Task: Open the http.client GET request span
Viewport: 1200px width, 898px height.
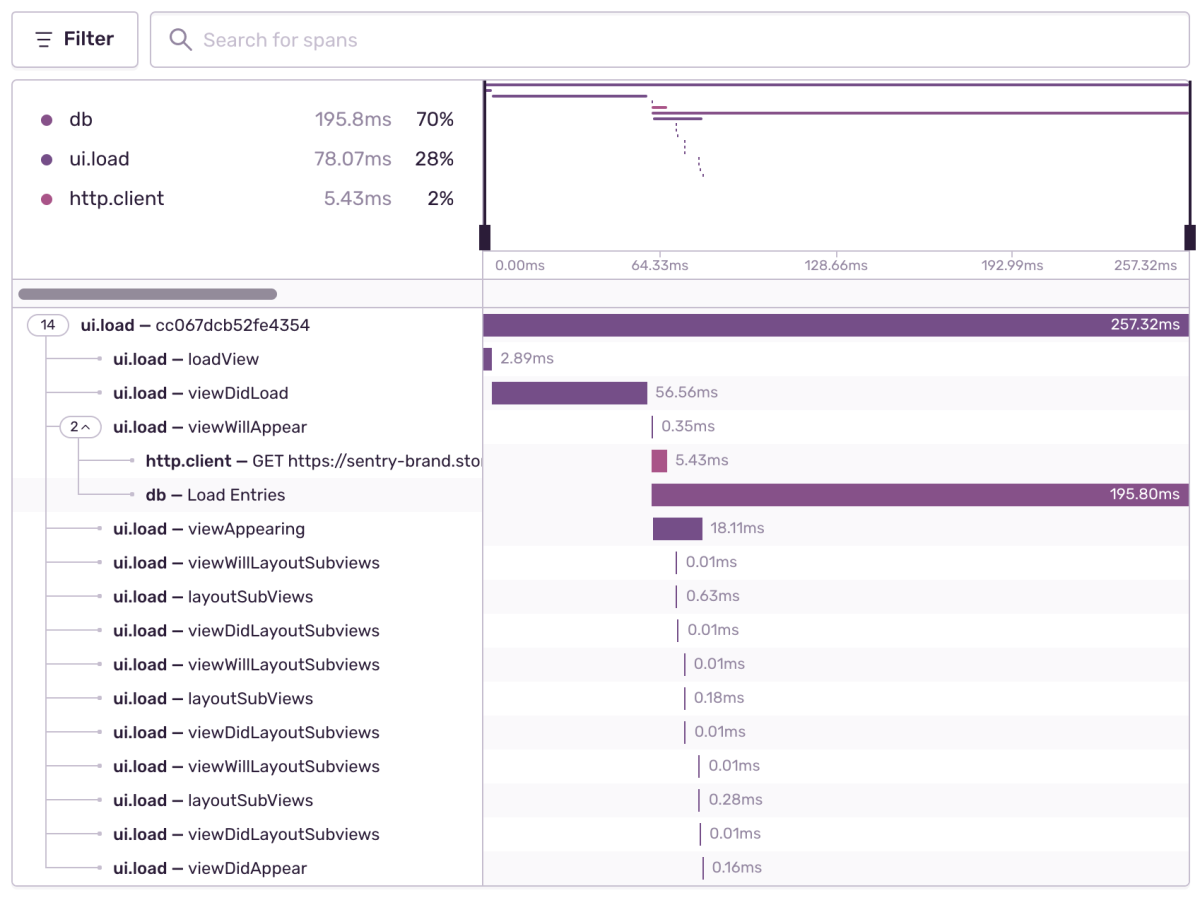Action: tap(600, 461)
